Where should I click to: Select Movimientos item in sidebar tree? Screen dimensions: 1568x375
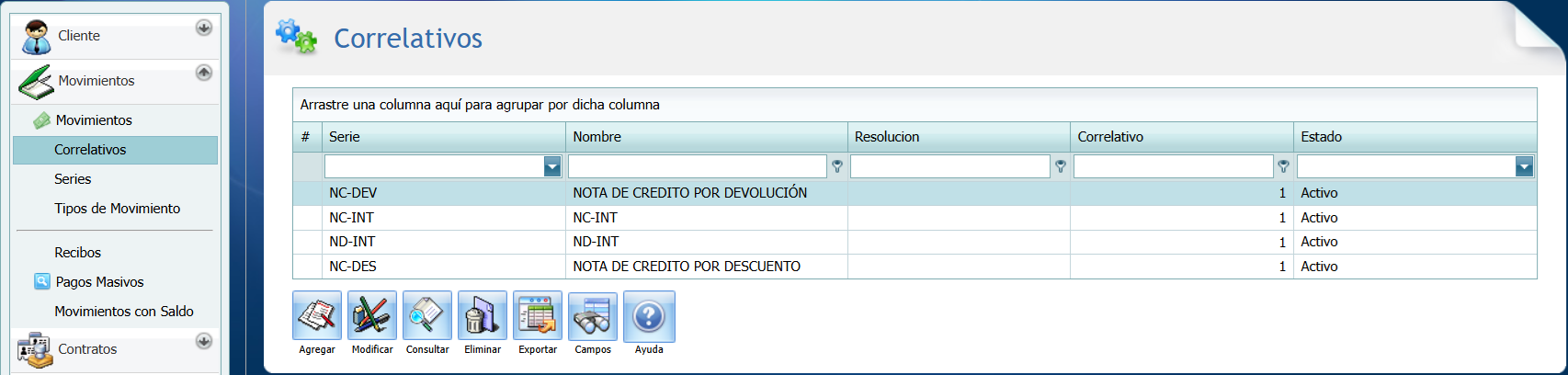[94, 120]
